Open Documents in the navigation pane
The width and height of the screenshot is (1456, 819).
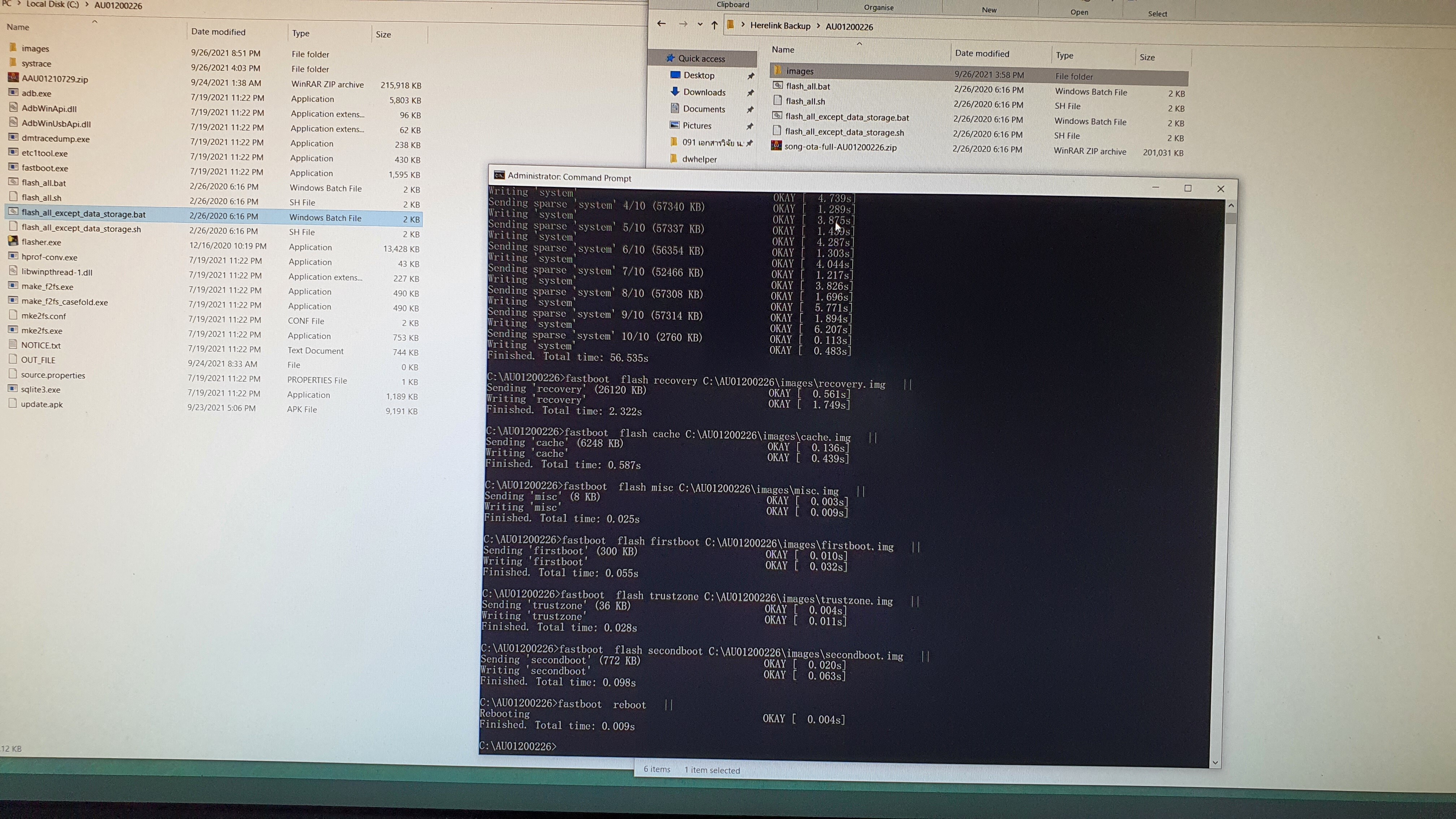tap(704, 109)
